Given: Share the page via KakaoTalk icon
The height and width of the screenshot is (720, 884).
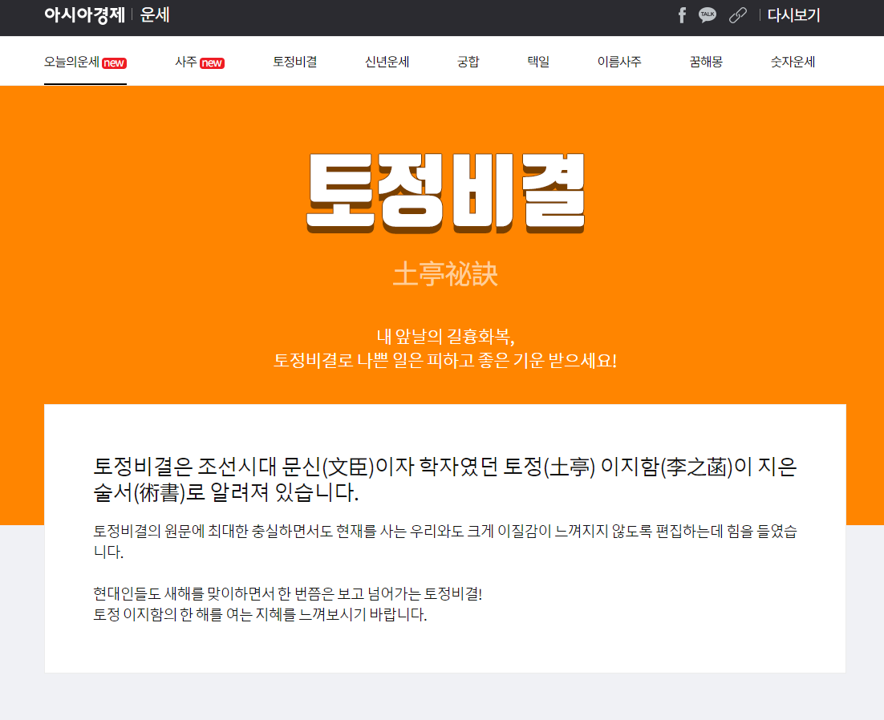Looking at the screenshot, I should pos(708,16).
